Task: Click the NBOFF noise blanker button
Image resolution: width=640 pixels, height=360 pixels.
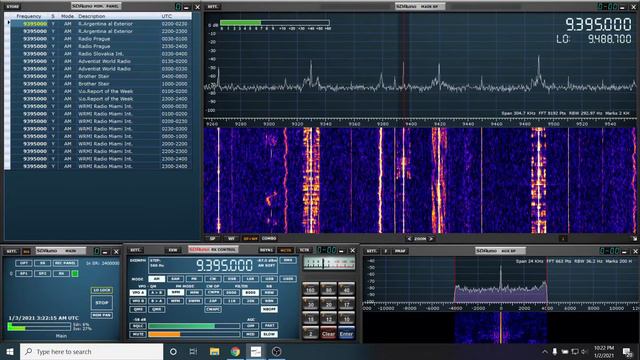Action: (269, 309)
